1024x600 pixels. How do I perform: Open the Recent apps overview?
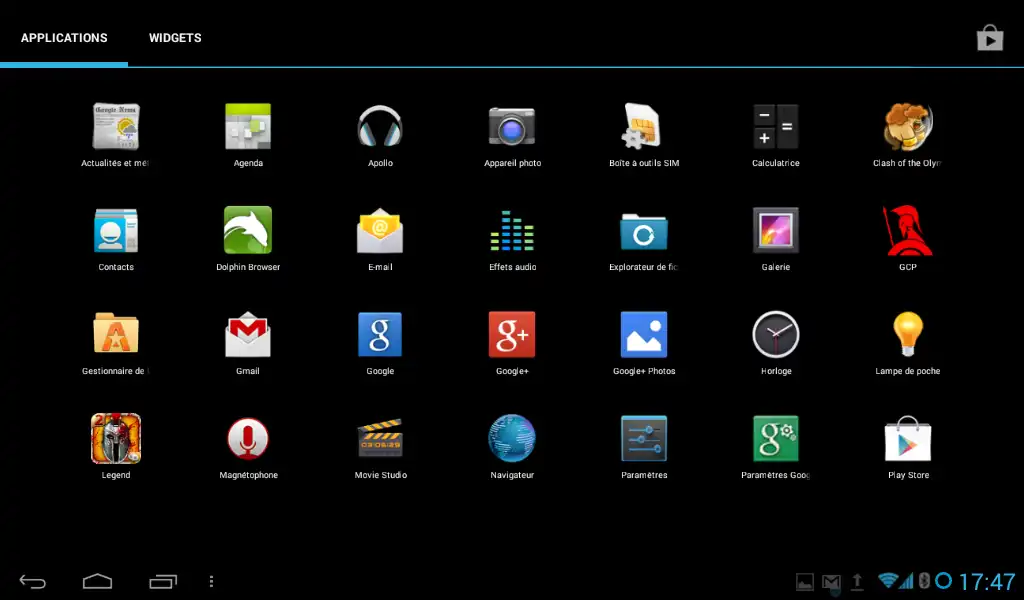[163, 581]
